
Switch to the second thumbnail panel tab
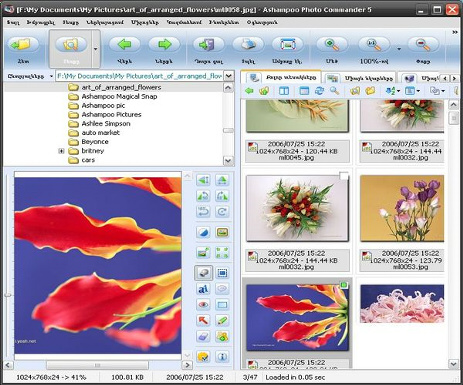pos(360,78)
